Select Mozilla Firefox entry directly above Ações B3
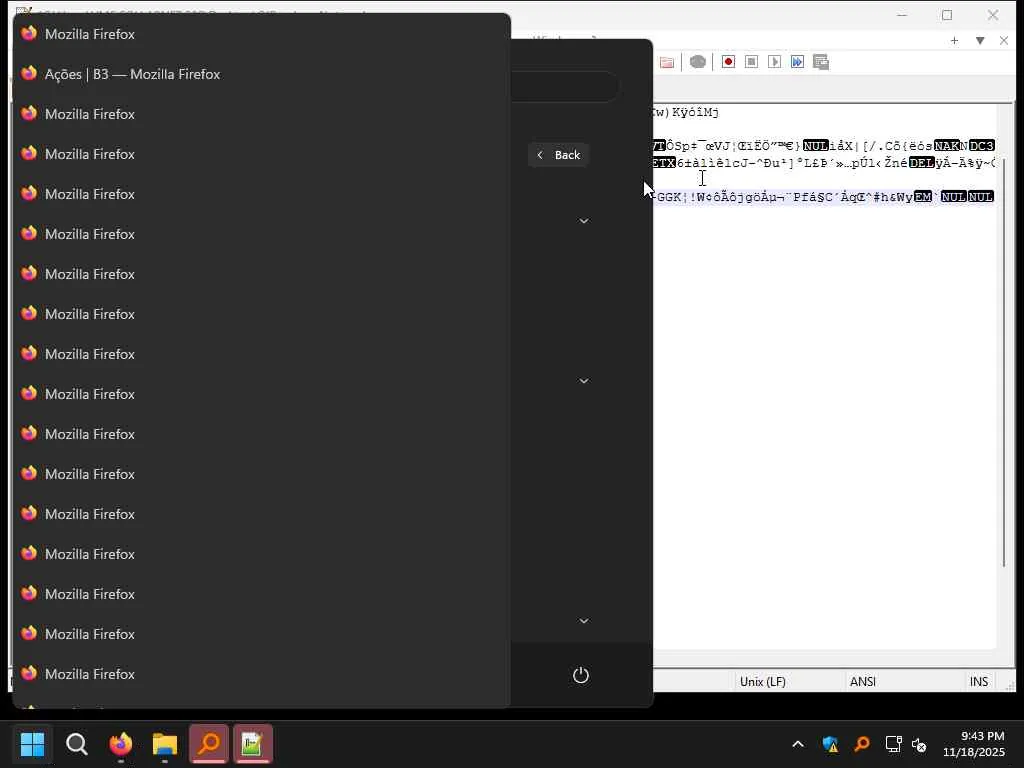 click(x=261, y=34)
